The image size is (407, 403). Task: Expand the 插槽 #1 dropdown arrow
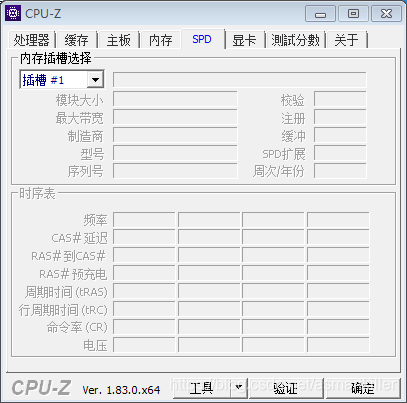tap(95, 80)
